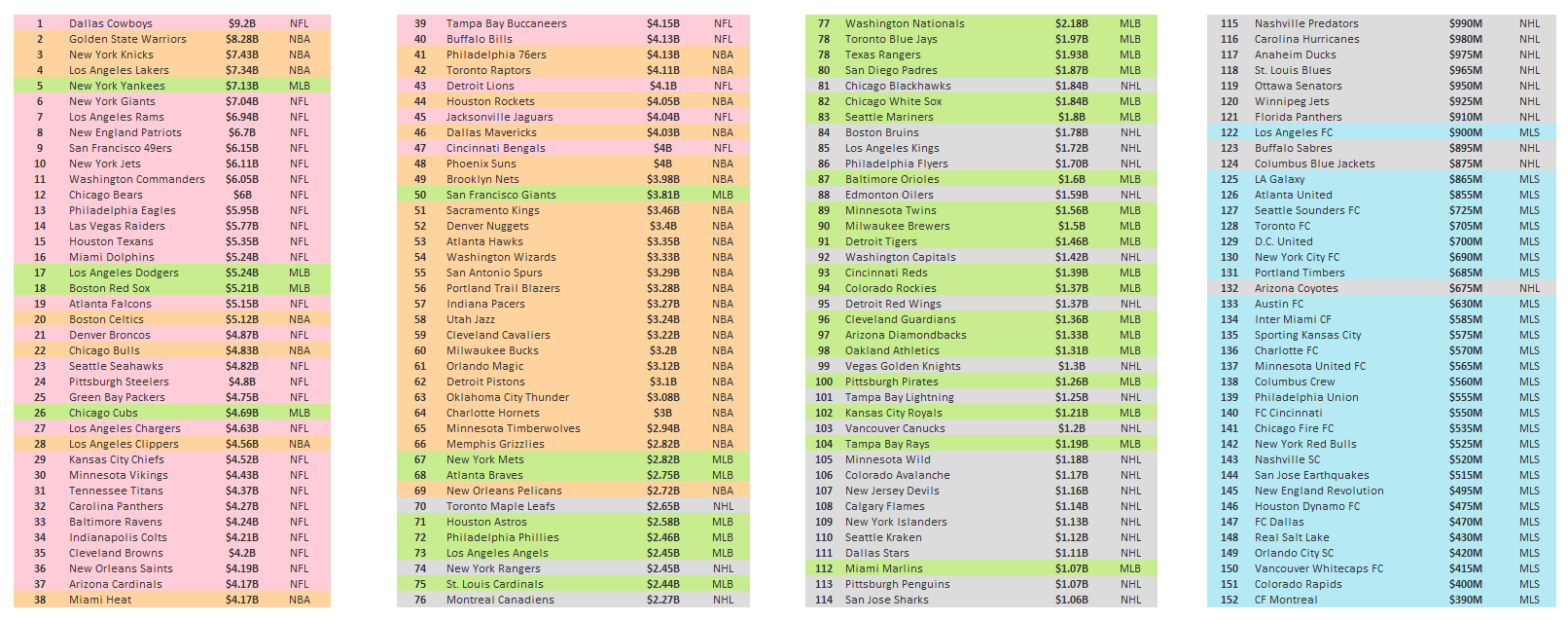
Task: Click the Los Angeles Dodgers team name
Action: click(124, 273)
